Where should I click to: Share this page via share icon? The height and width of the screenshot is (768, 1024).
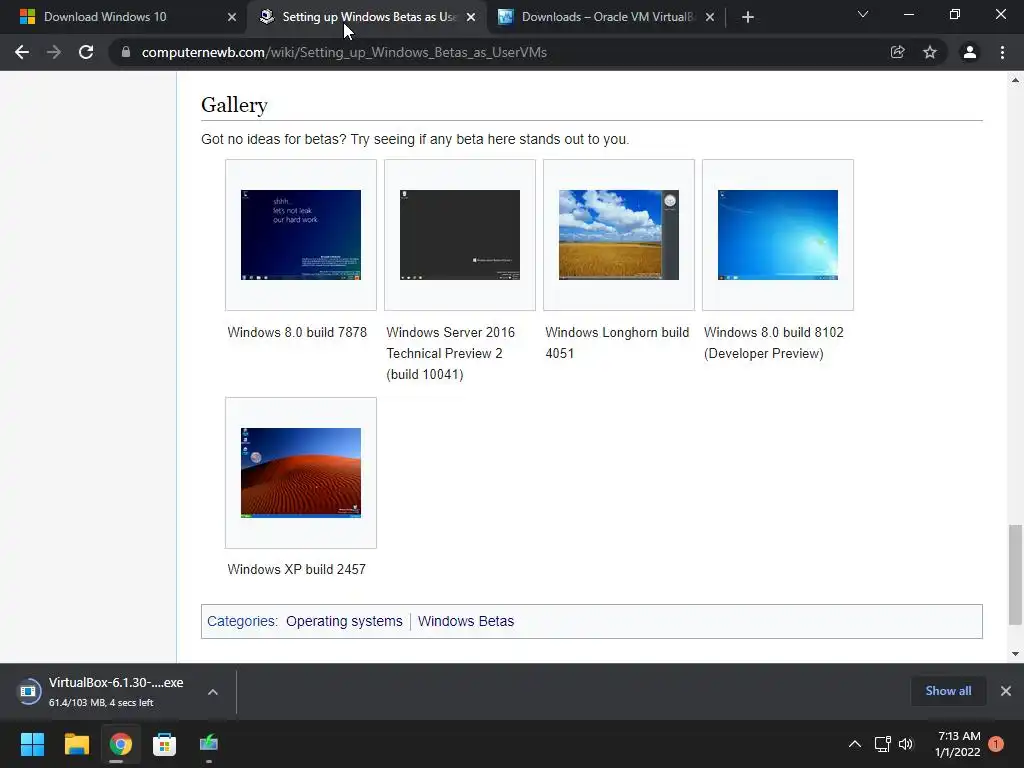coord(897,52)
